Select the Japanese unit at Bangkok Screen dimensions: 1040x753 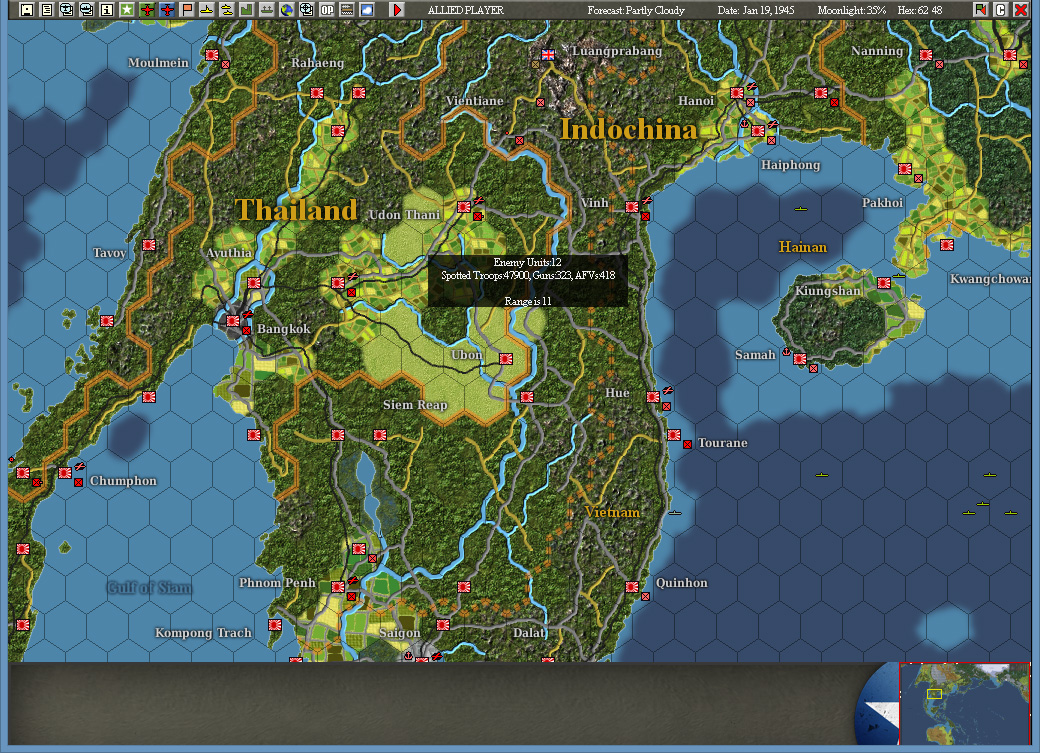[x=233, y=321]
